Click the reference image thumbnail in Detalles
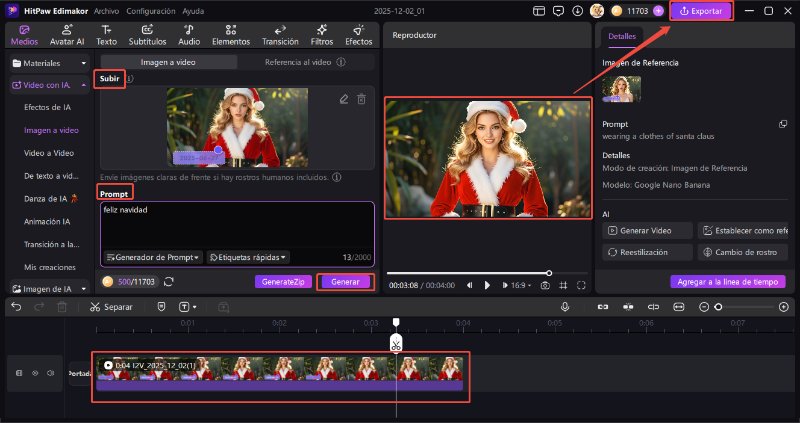Screen dimensions: 800x423 pyautogui.click(x=621, y=89)
